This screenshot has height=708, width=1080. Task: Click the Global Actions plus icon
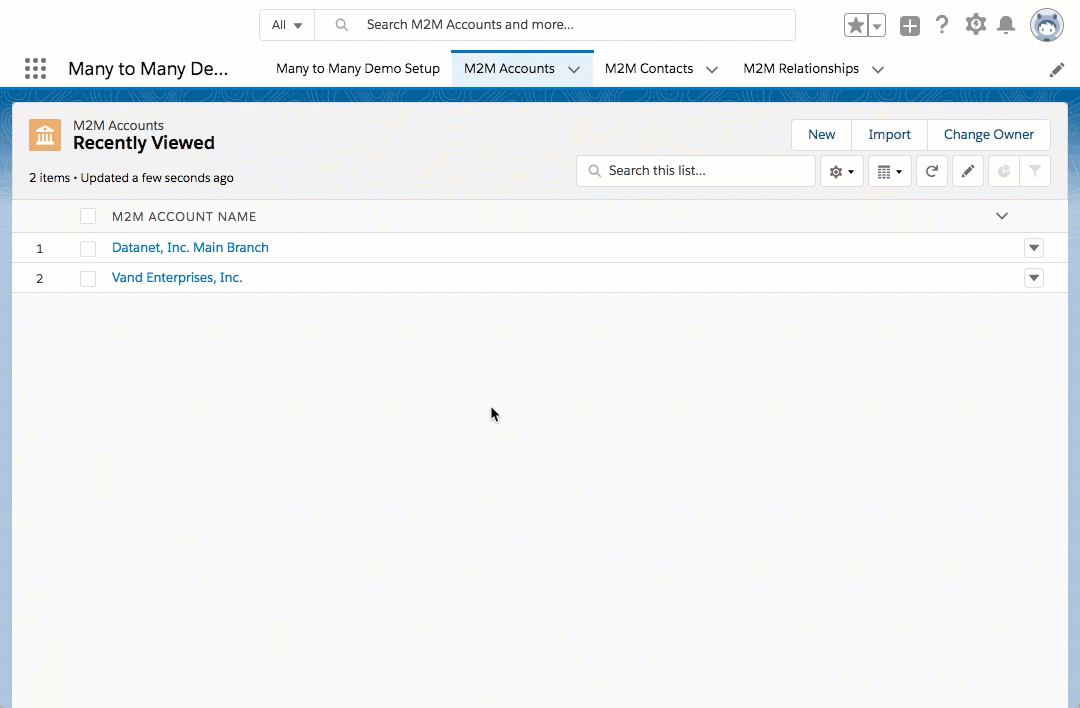tap(910, 26)
